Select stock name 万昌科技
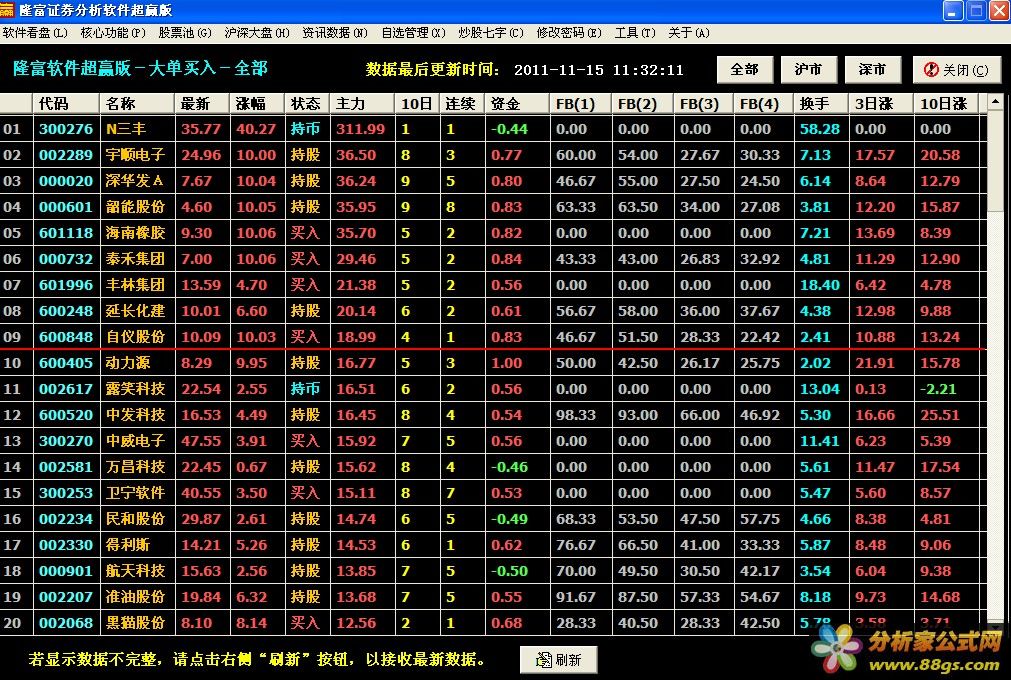 pos(135,467)
